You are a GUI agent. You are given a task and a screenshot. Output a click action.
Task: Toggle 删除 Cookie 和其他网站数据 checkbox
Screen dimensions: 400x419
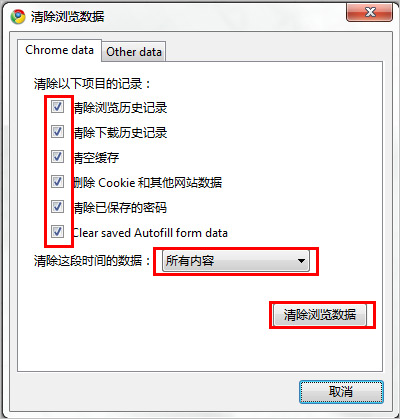[57, 182]
